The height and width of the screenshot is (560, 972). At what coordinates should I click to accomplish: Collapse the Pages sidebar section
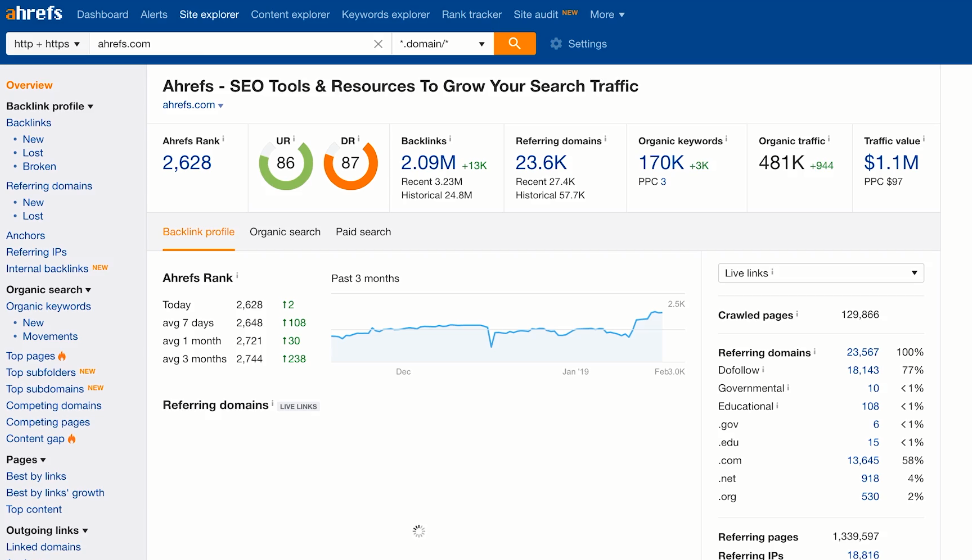[x=26, y=460]
